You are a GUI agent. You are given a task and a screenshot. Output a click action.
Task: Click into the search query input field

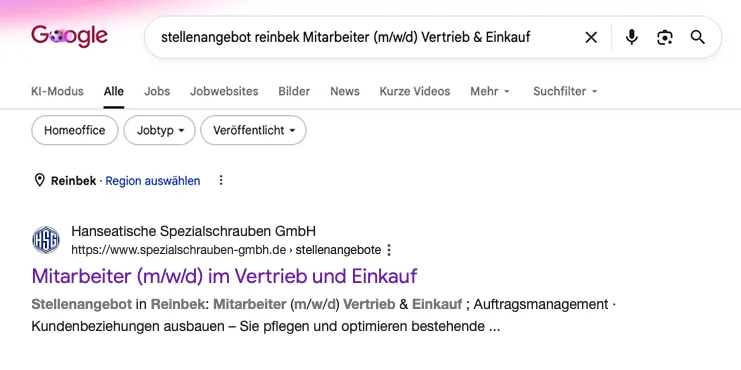point(345,37)
